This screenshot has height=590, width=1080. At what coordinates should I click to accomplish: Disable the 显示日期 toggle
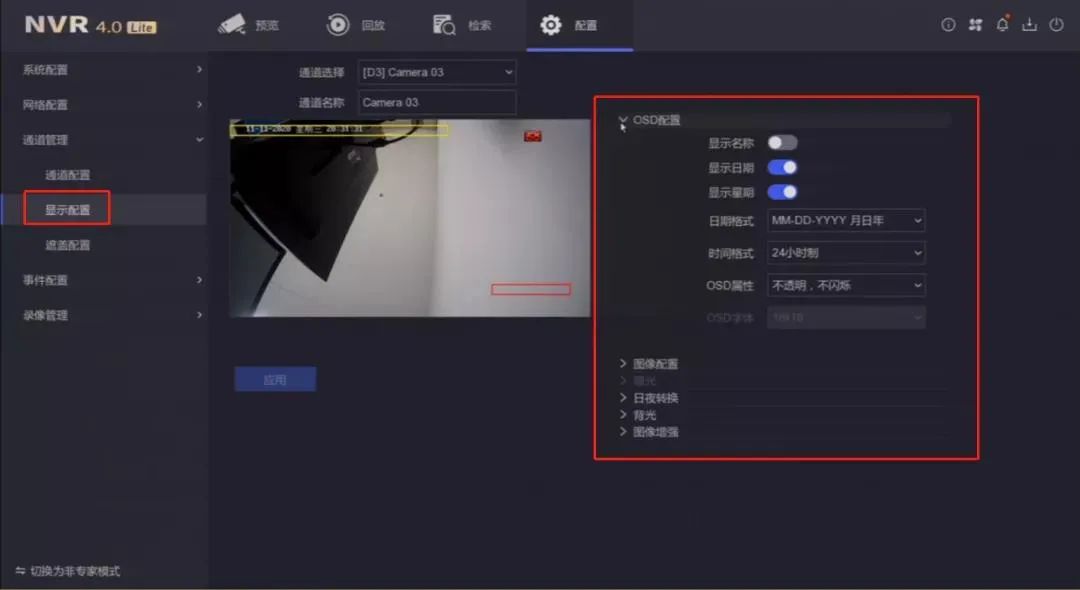782,167
